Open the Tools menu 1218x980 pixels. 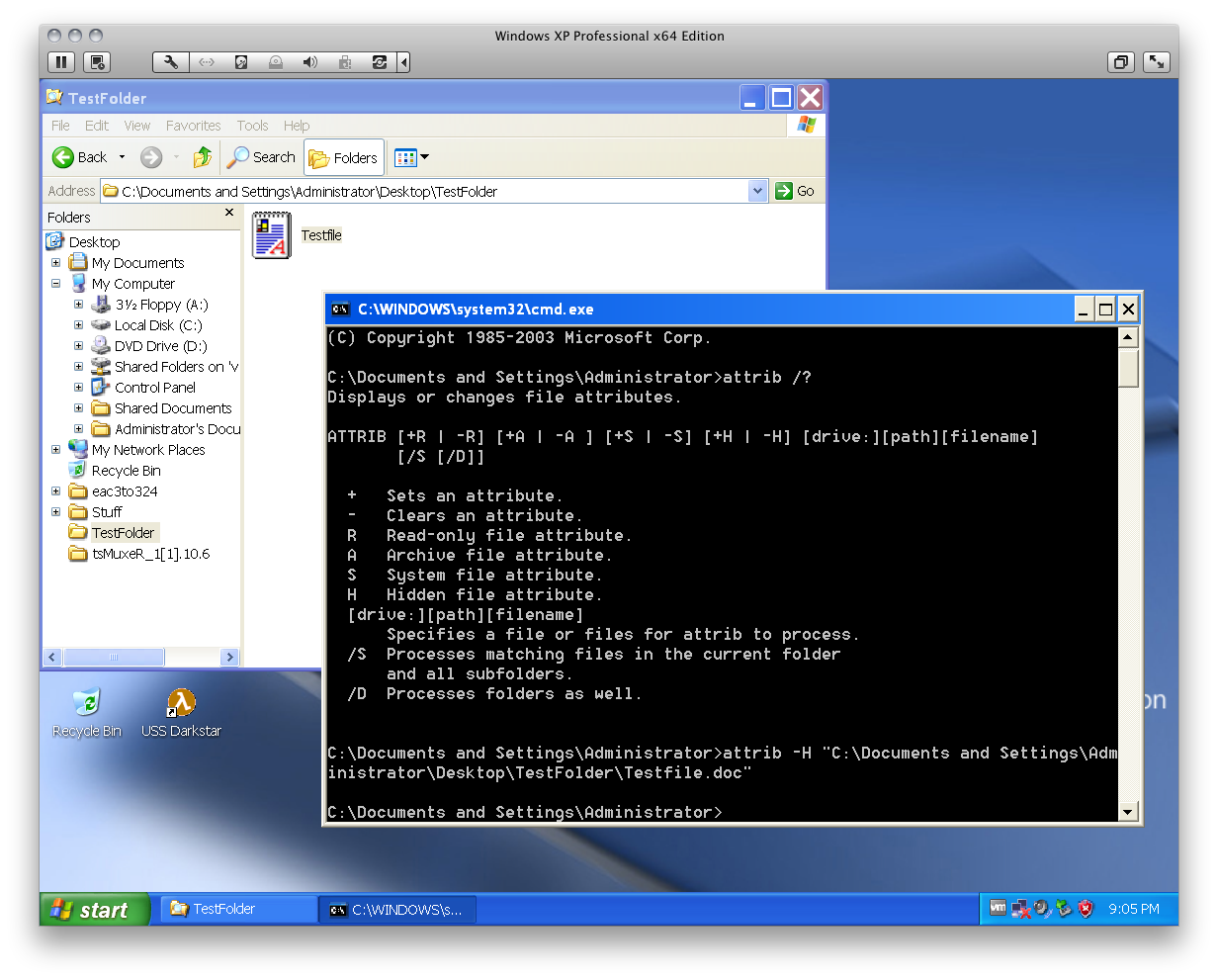[x=252, y=126]
